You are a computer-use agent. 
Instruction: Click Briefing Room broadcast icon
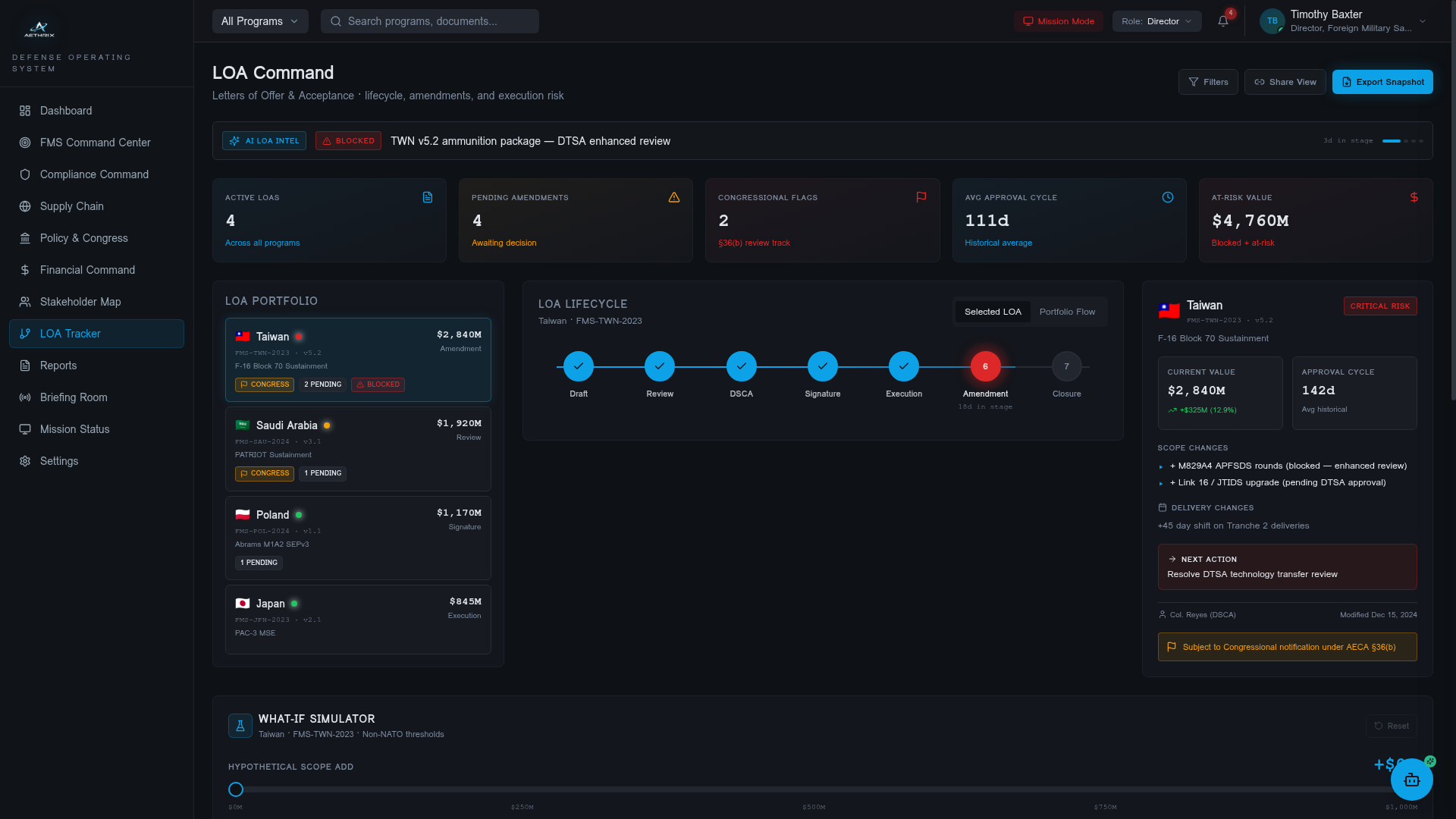point(25,397)
